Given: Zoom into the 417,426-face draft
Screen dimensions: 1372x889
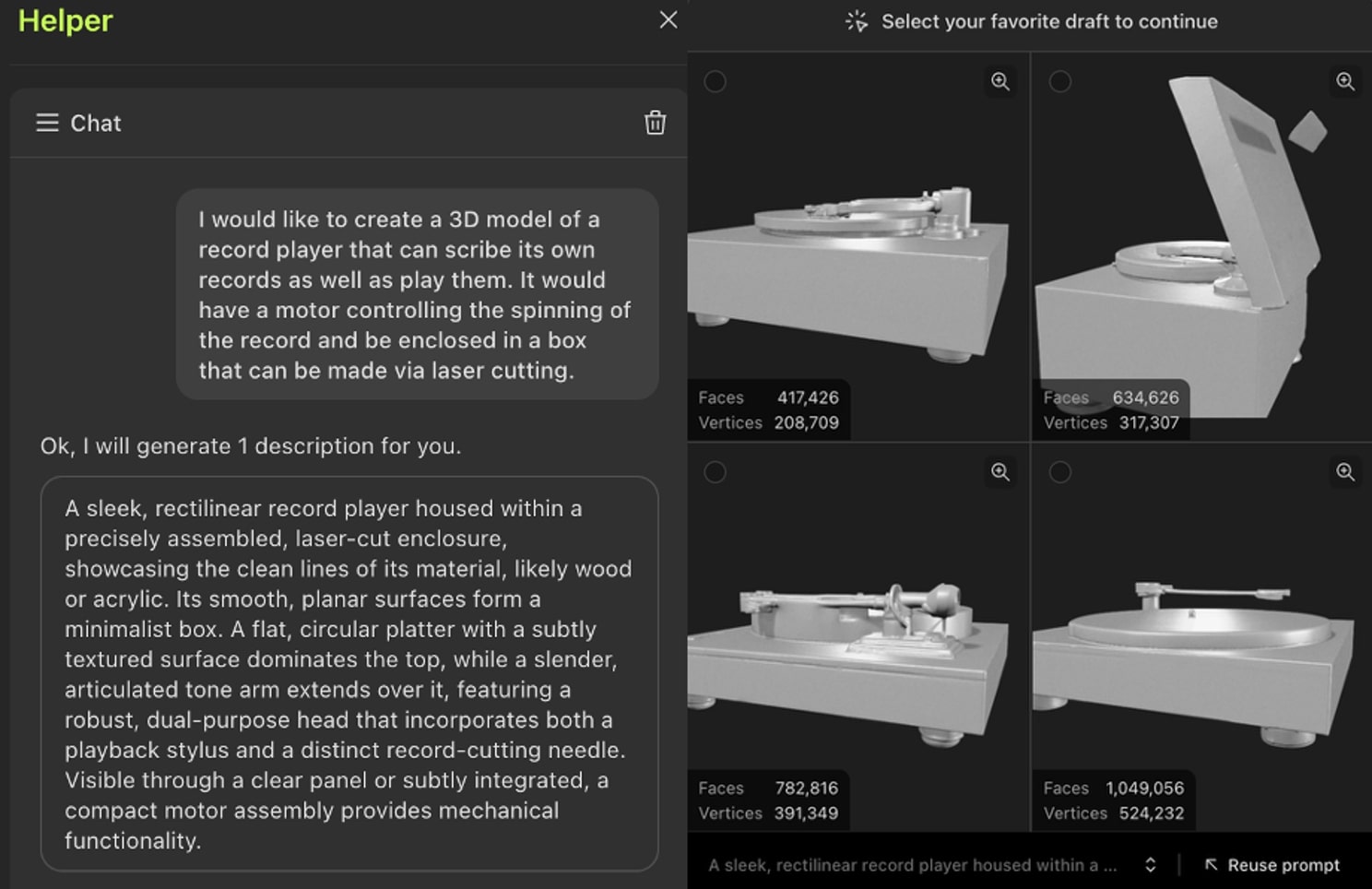Looking at the screenshot, I should click(999, 82).
